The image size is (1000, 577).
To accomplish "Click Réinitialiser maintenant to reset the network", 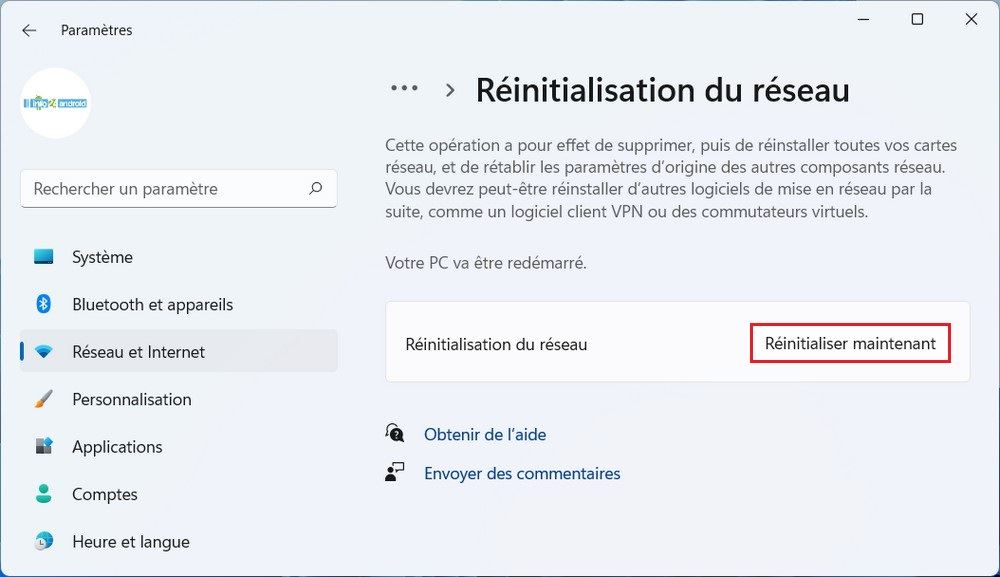I will [x=850, y=342].
